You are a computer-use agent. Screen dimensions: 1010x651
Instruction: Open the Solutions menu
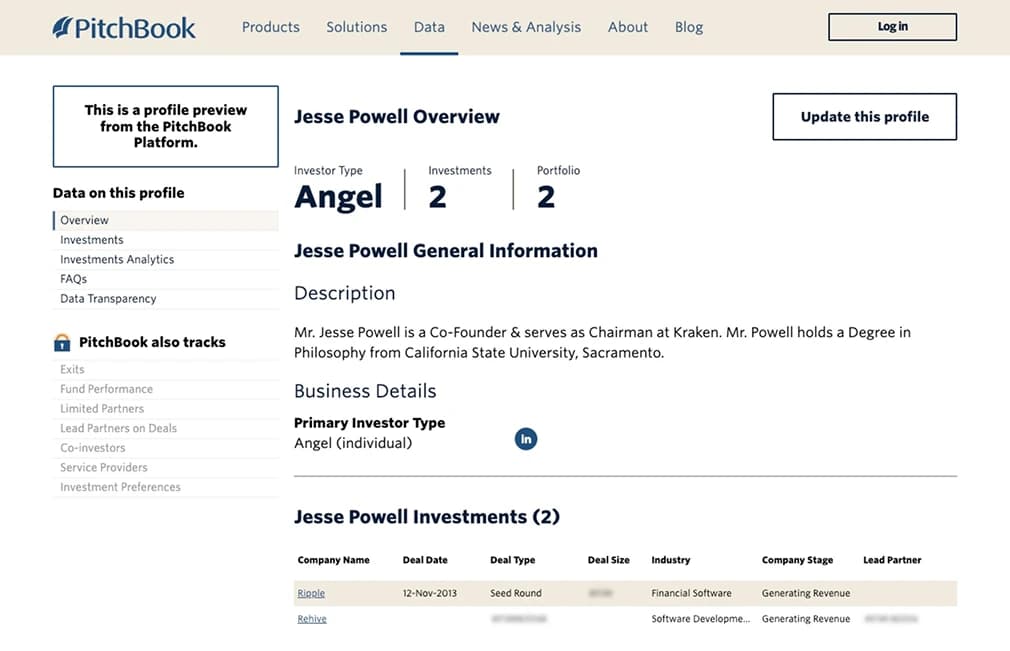tap(356, 27)
